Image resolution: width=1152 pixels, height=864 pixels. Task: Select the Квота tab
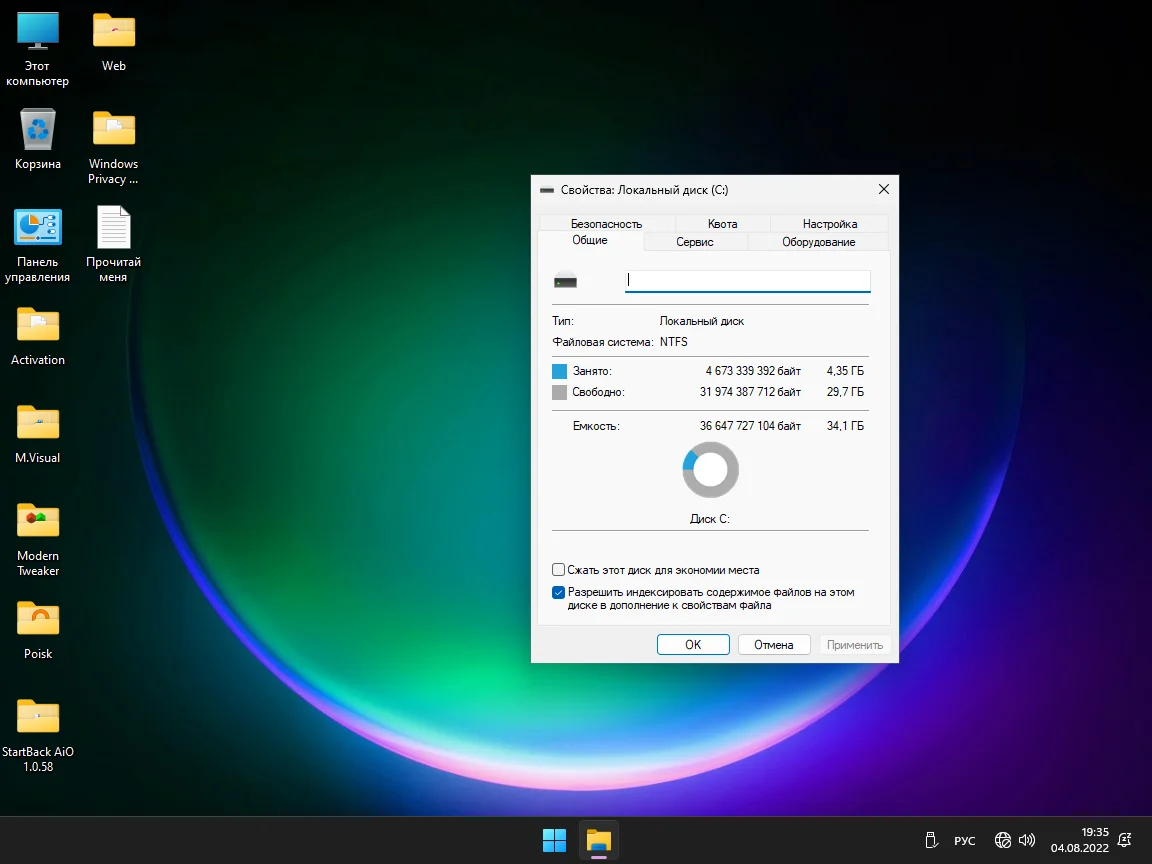(722, 224)
